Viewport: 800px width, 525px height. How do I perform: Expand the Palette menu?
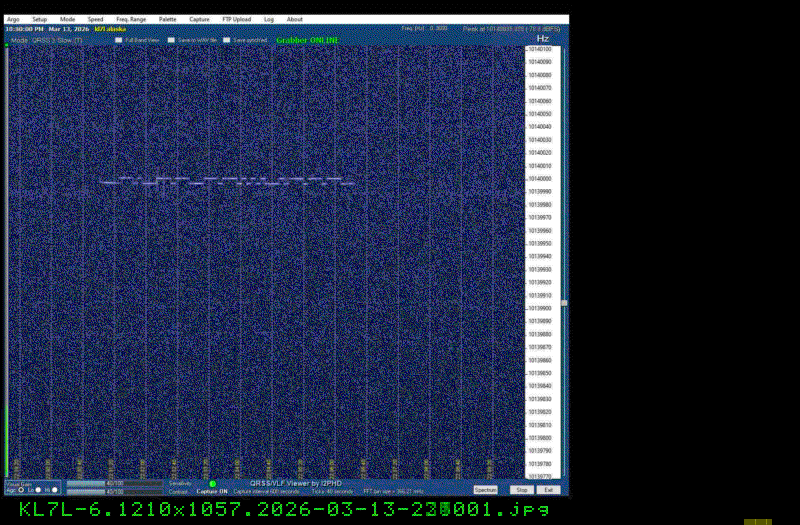[167, 19]
